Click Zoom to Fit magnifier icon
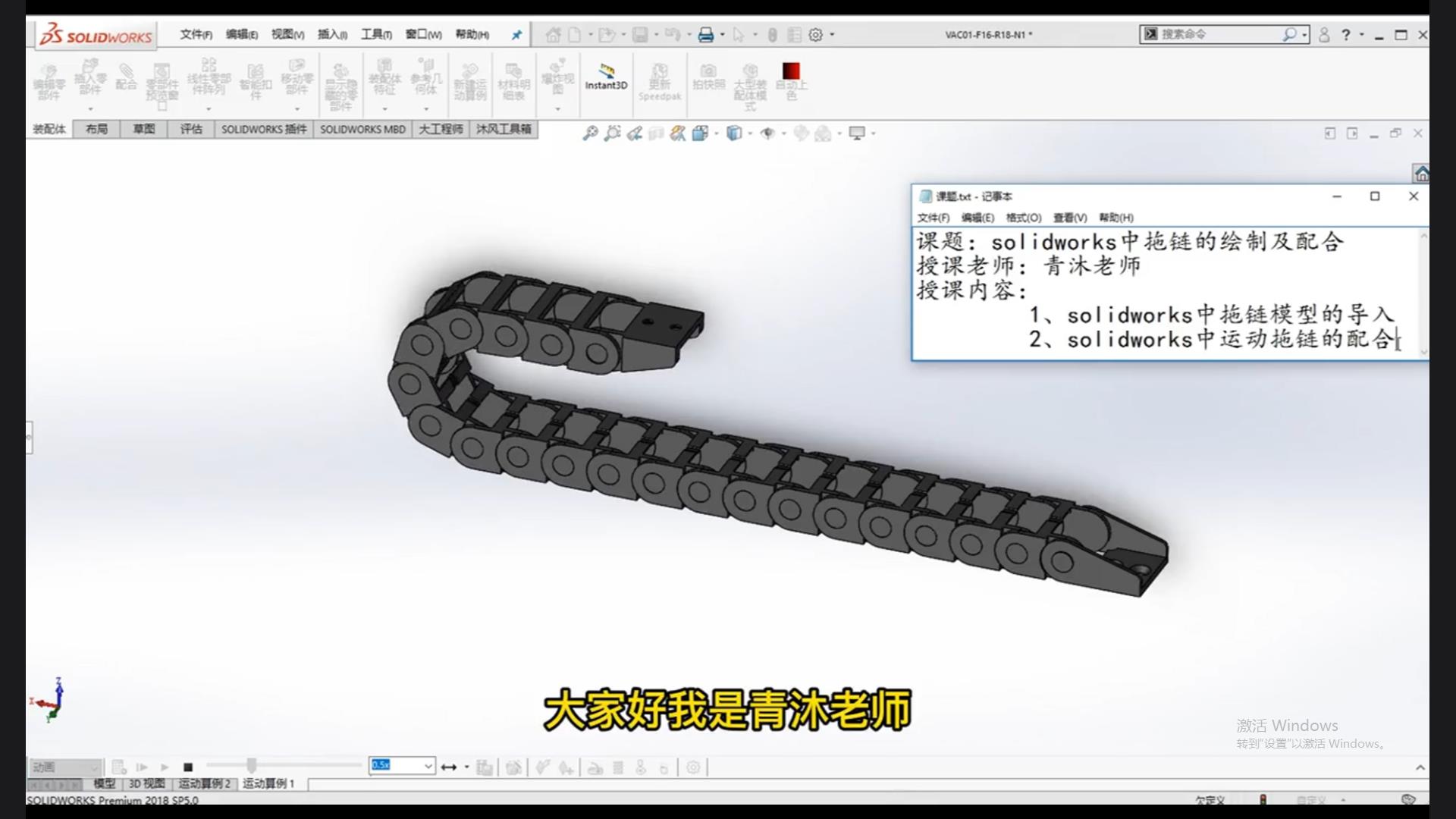Image resolution: width=1456 pixels, height=819 pixels. coord(590,133)
